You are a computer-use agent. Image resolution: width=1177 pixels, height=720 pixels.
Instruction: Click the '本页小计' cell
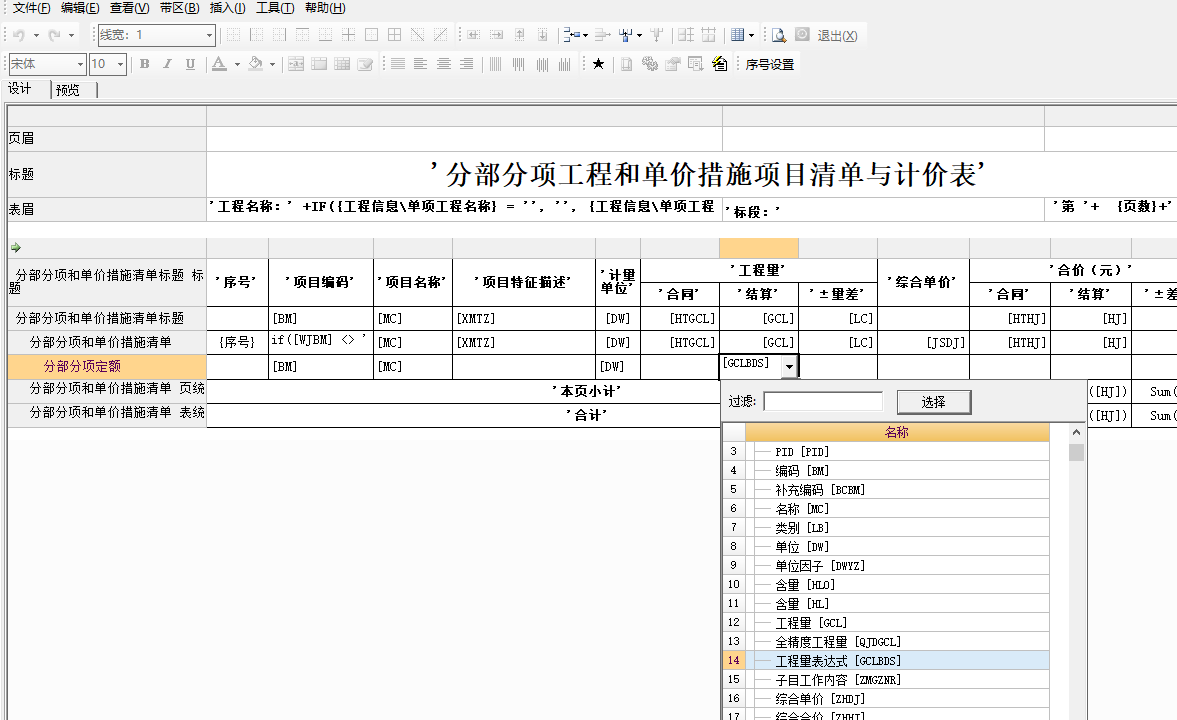click(x=464, y=391)
